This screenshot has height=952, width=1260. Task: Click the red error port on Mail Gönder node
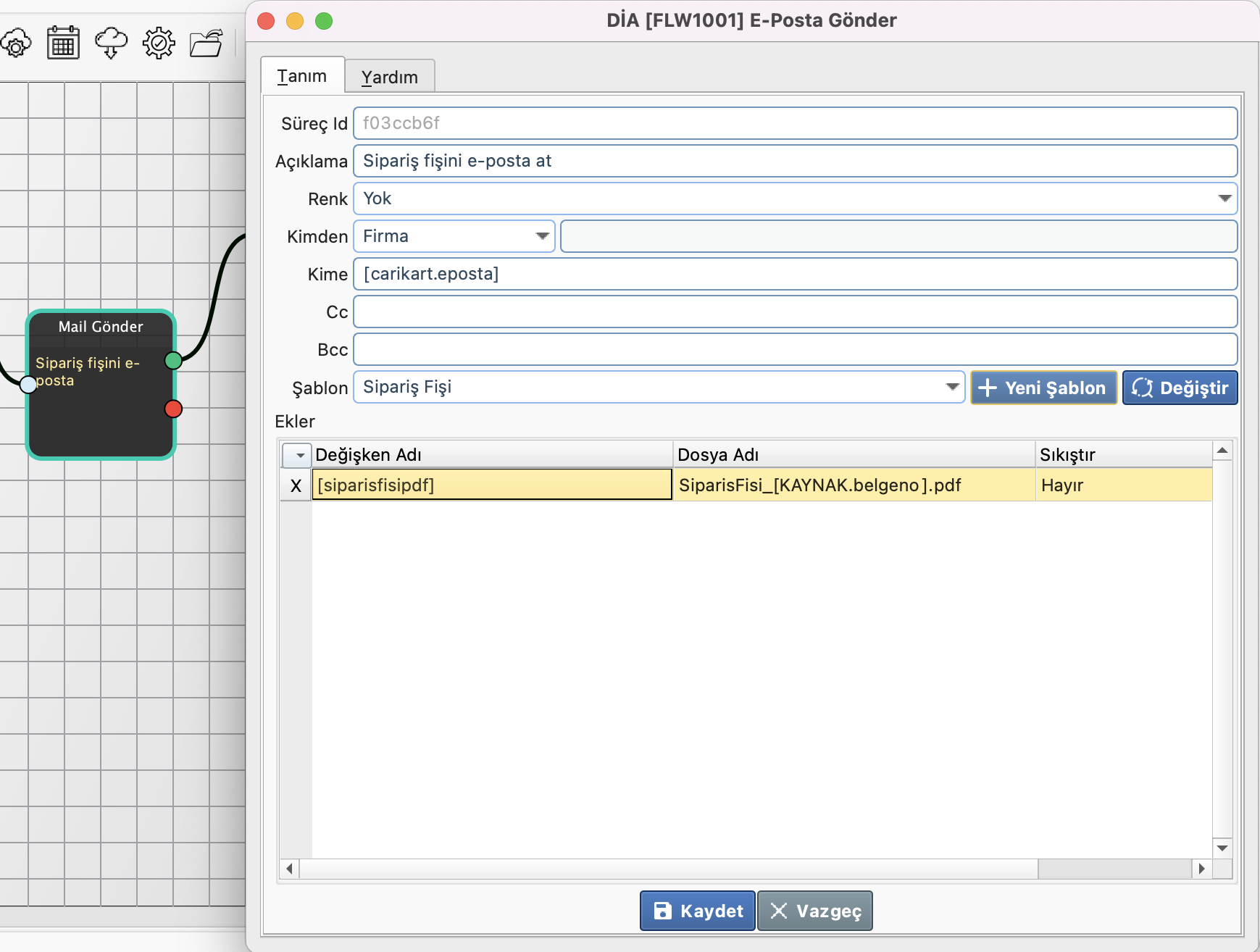coord(173,409)
